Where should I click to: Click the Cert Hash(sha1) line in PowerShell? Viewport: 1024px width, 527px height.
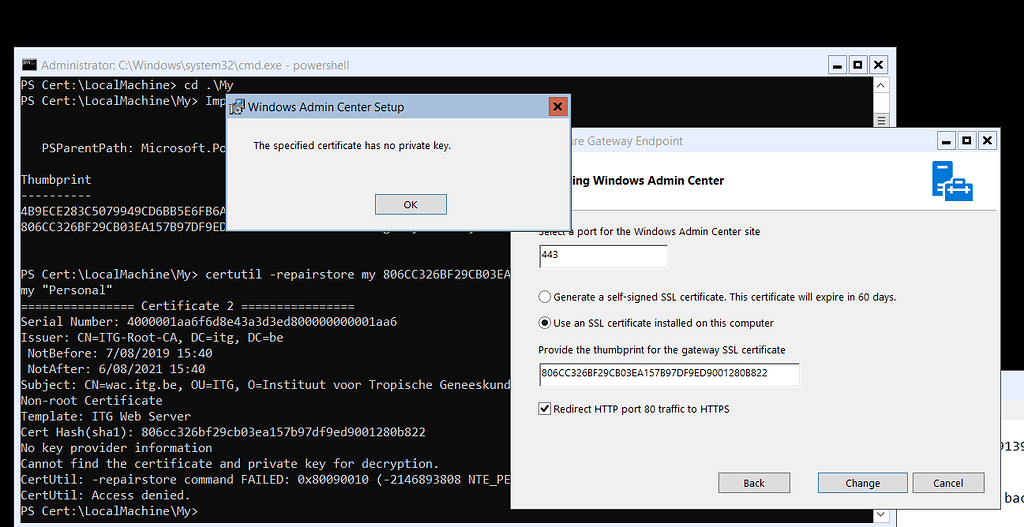223,432
